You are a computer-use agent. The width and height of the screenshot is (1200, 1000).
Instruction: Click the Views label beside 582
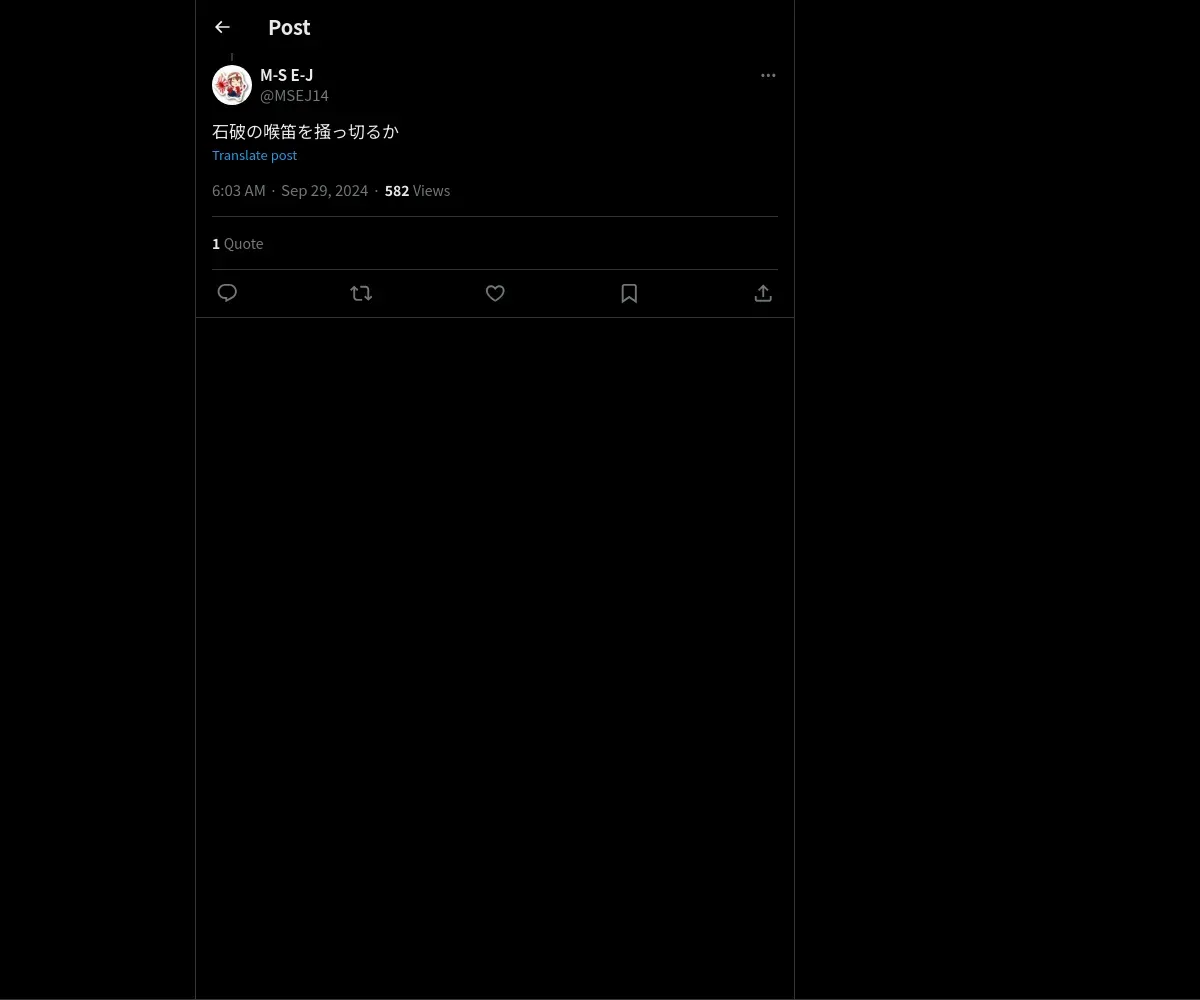431,191
